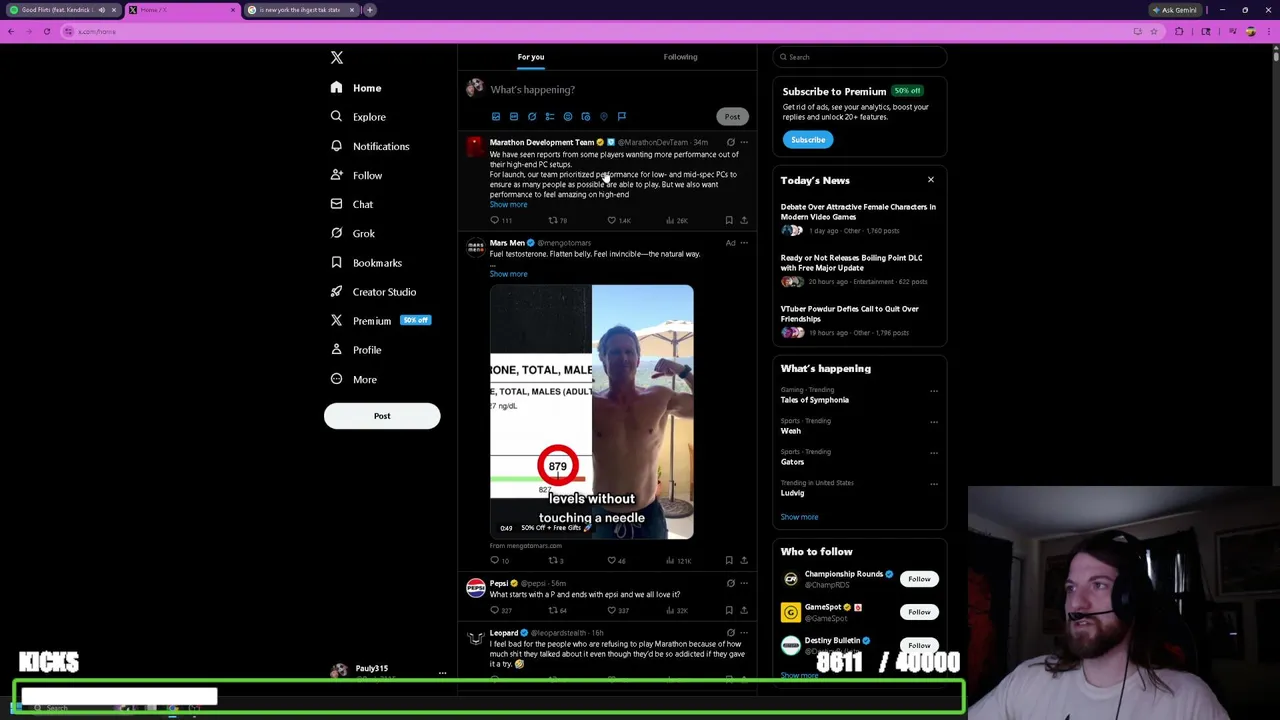Show more trends under What's happening
The image size is (1280, 720).
799,517
